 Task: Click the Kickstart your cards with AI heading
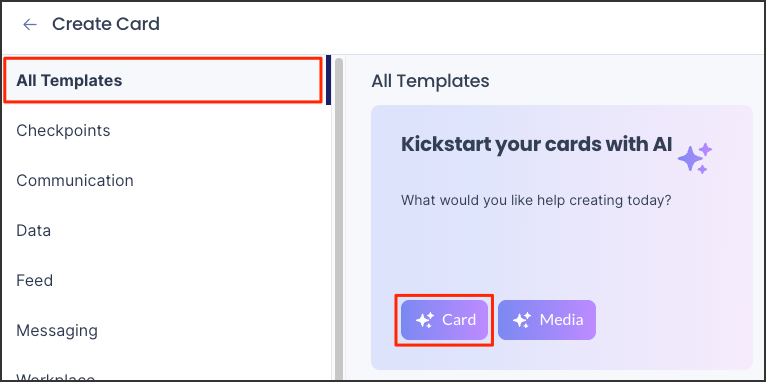(536, 145)
